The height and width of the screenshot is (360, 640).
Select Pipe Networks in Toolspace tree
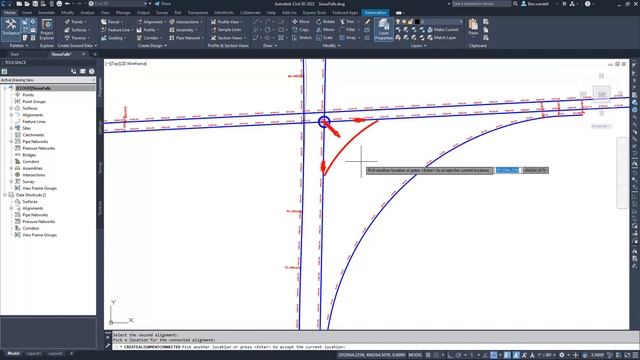(35, 142)
